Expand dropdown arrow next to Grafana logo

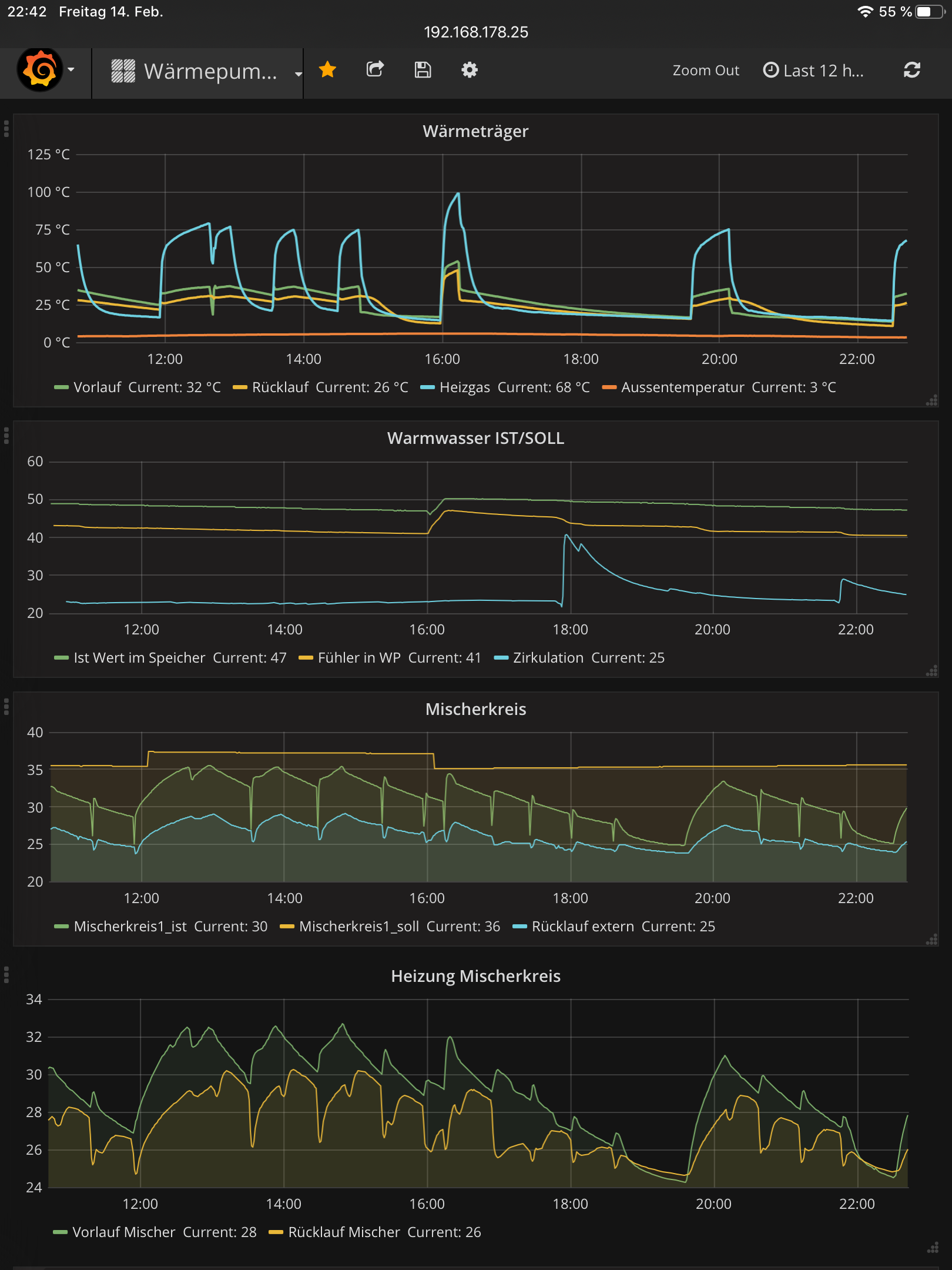point(71,69)
